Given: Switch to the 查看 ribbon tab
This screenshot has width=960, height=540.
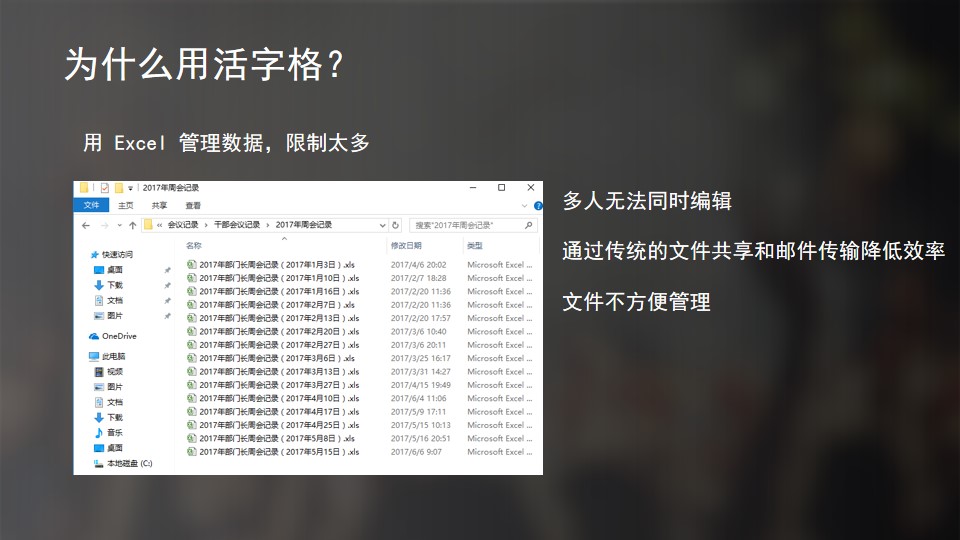Looking at the screenshot, I should 193,205.
